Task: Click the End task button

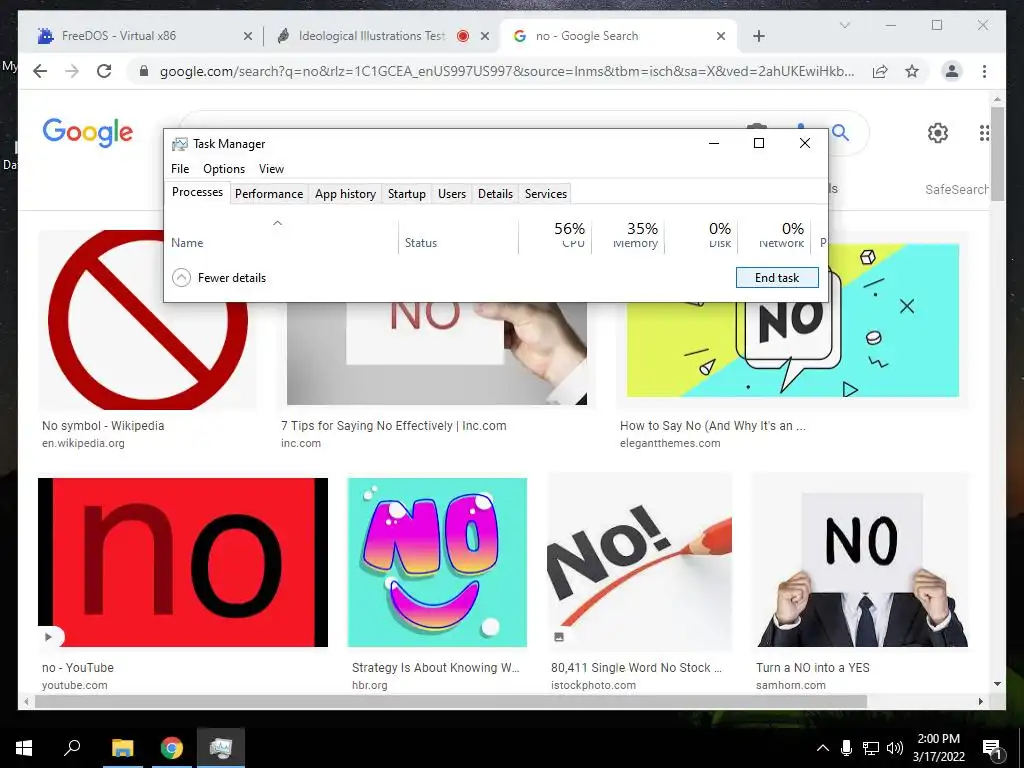Action: pyautogui.click(x=777, y=278)
